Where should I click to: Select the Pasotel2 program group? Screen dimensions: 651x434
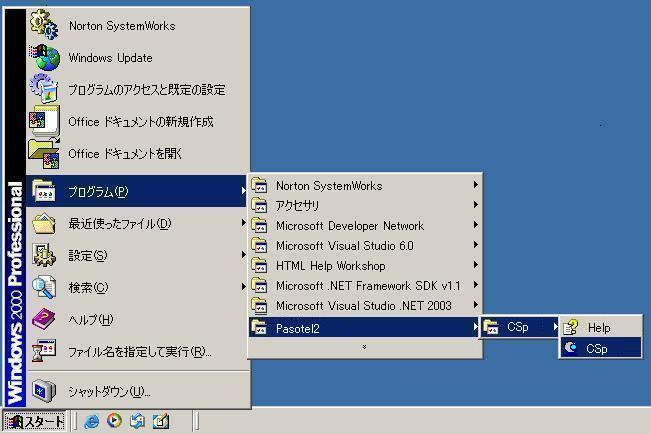(x=365, y=328)
